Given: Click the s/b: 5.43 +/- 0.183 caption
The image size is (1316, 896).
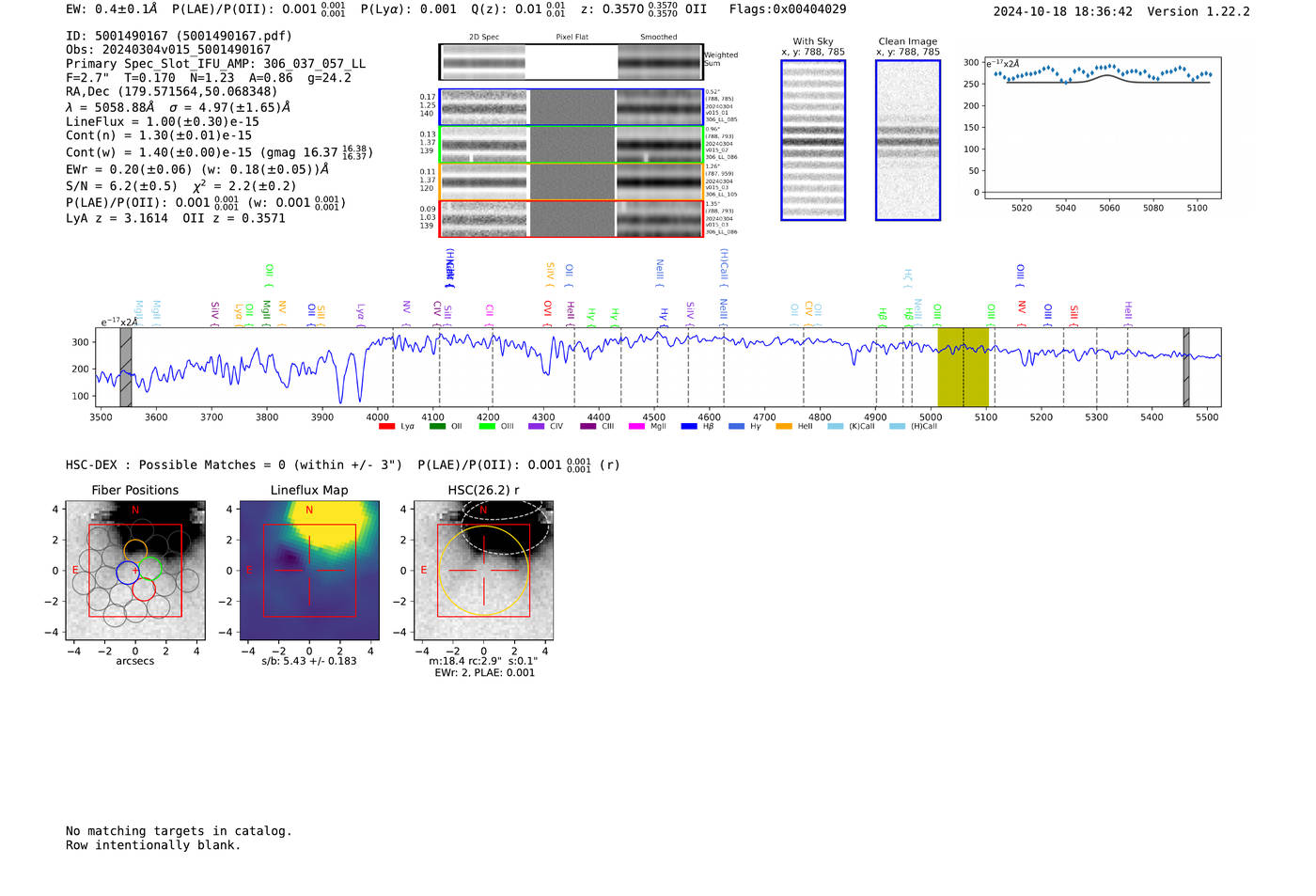Looking at the screenshot, I should [x=309, y=661].
